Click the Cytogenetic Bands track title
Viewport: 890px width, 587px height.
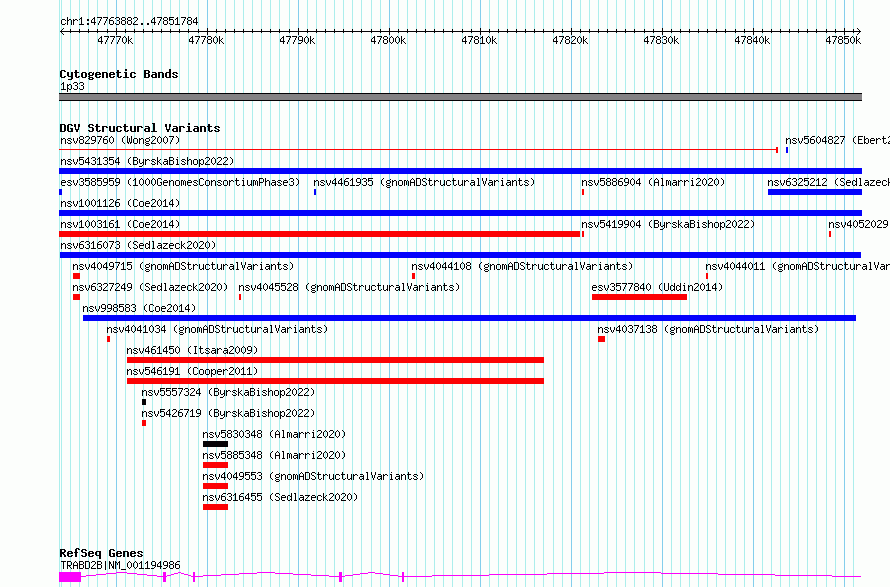point(119,74)
